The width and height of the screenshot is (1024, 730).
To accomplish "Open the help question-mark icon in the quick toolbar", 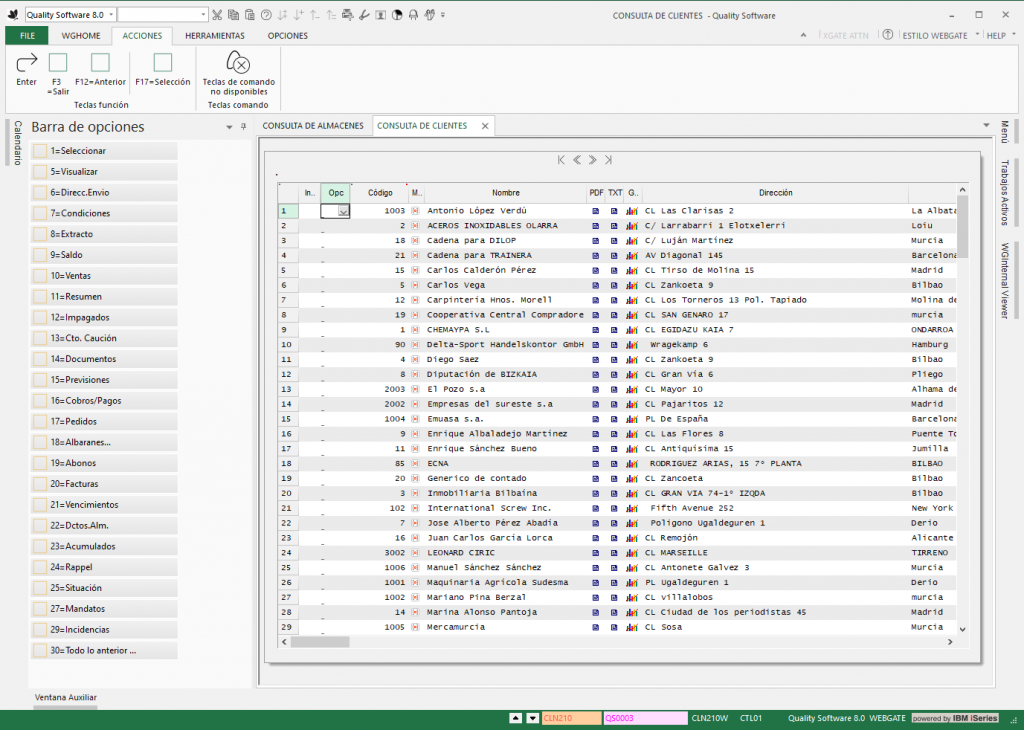I will point(266,14).
